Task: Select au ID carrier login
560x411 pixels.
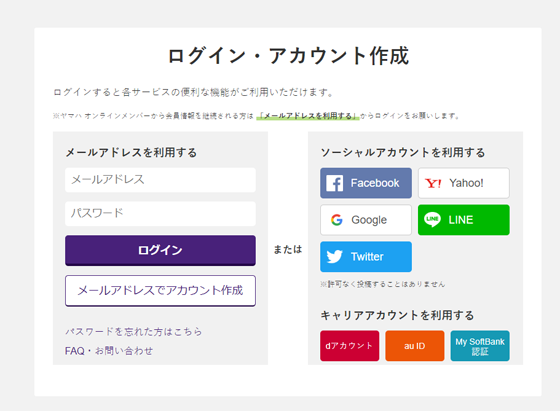Action: click(x=415, y=346)
